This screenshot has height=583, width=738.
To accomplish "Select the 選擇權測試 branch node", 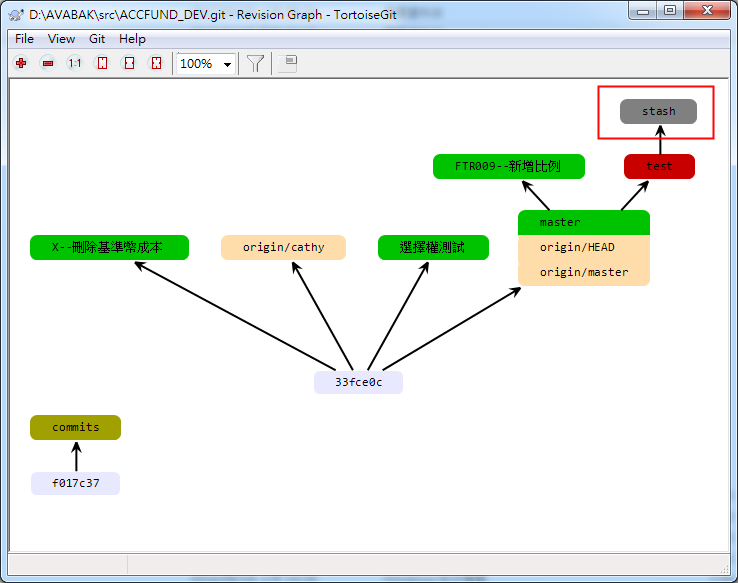I will [x=433, y=248].
